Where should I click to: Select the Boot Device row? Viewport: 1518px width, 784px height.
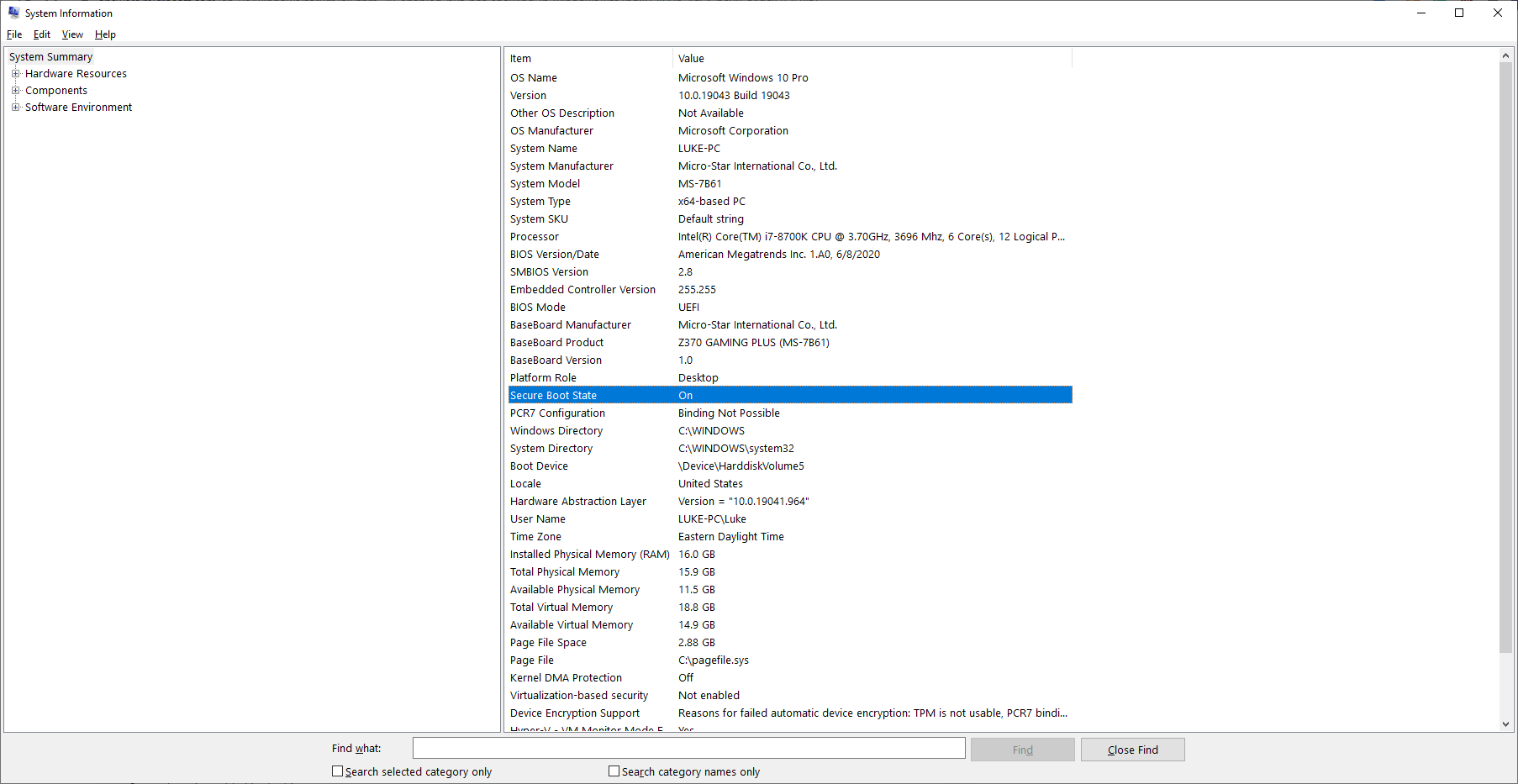click(x=790, y=466)
